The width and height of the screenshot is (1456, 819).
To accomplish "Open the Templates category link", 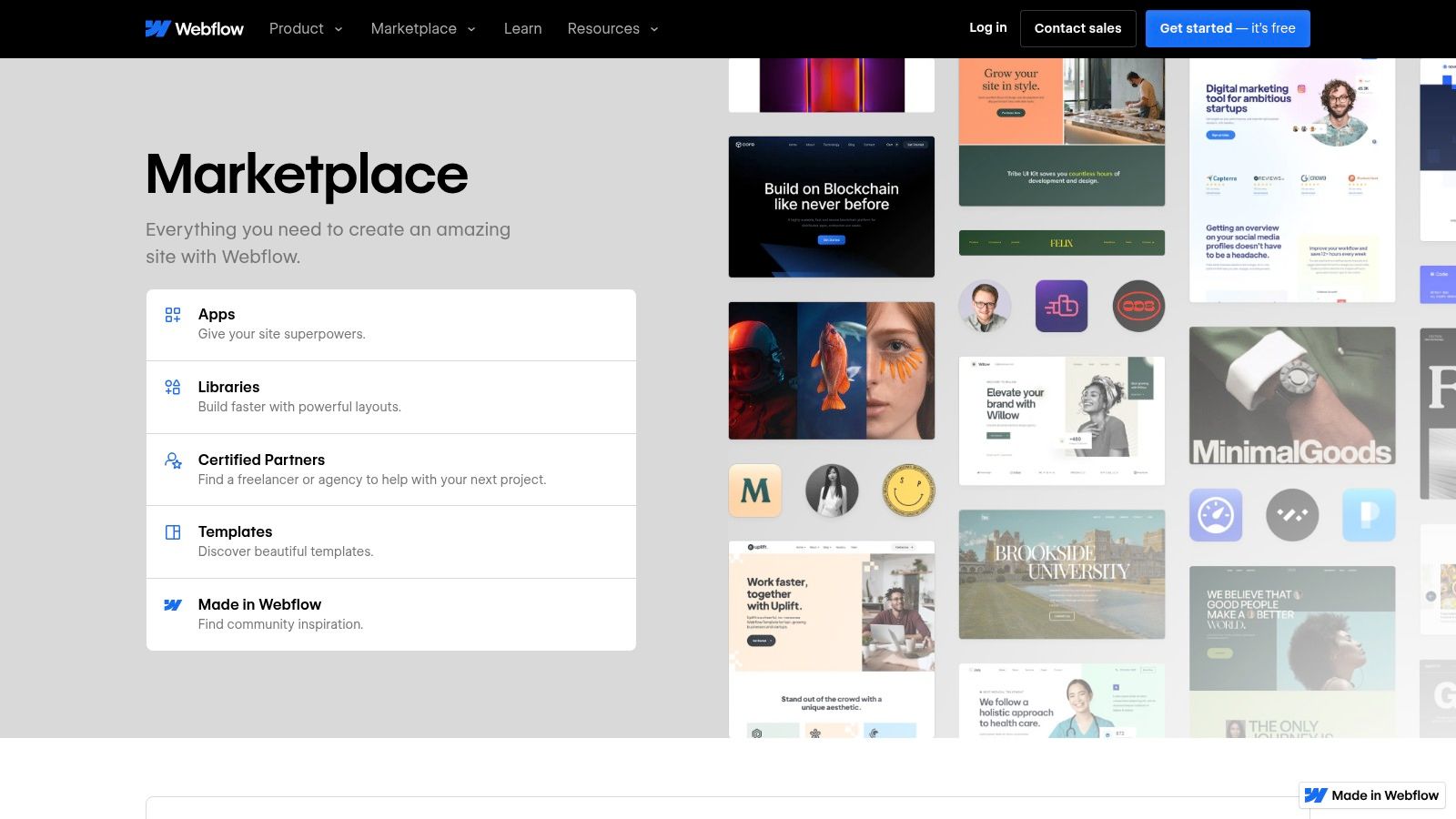I will 391,541.
